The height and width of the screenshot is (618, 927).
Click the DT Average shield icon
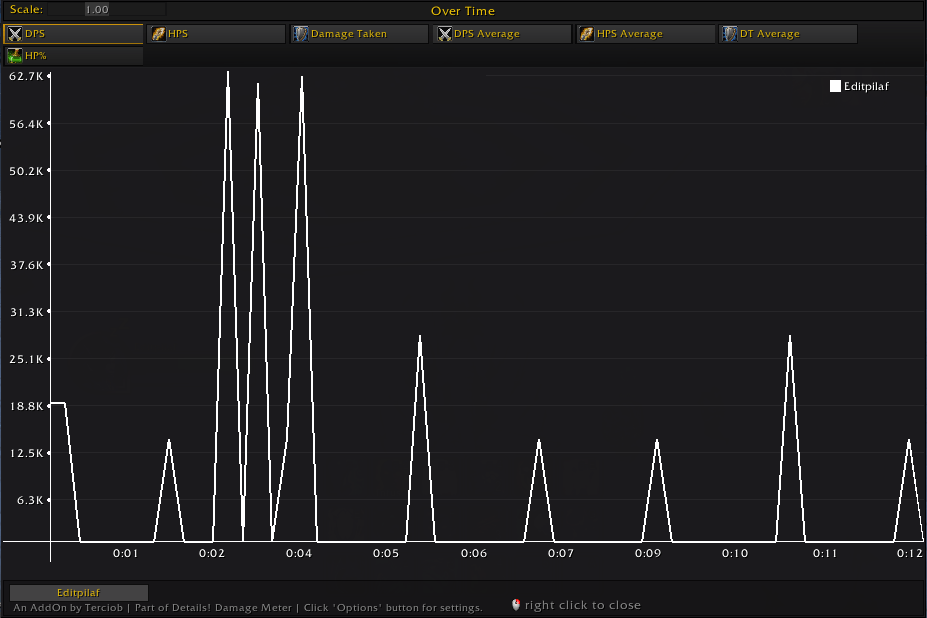point(730,34)
